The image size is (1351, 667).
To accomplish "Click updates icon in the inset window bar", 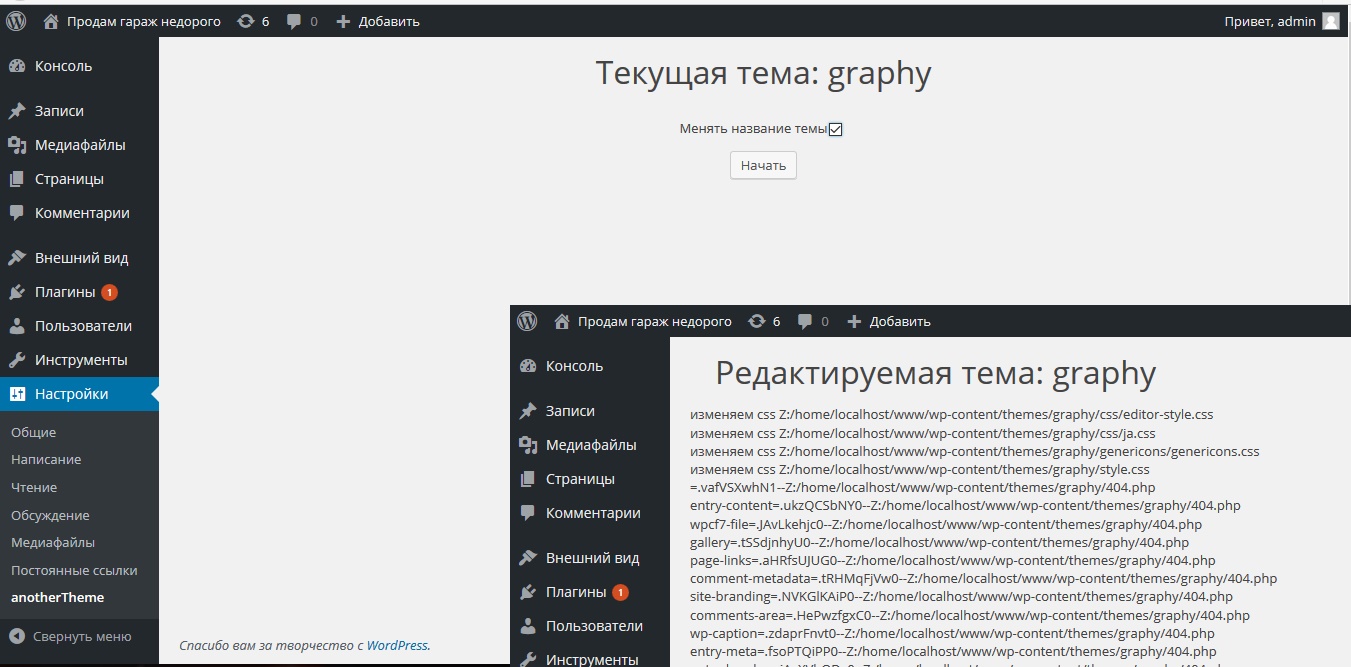I will [x=757, y=321].
